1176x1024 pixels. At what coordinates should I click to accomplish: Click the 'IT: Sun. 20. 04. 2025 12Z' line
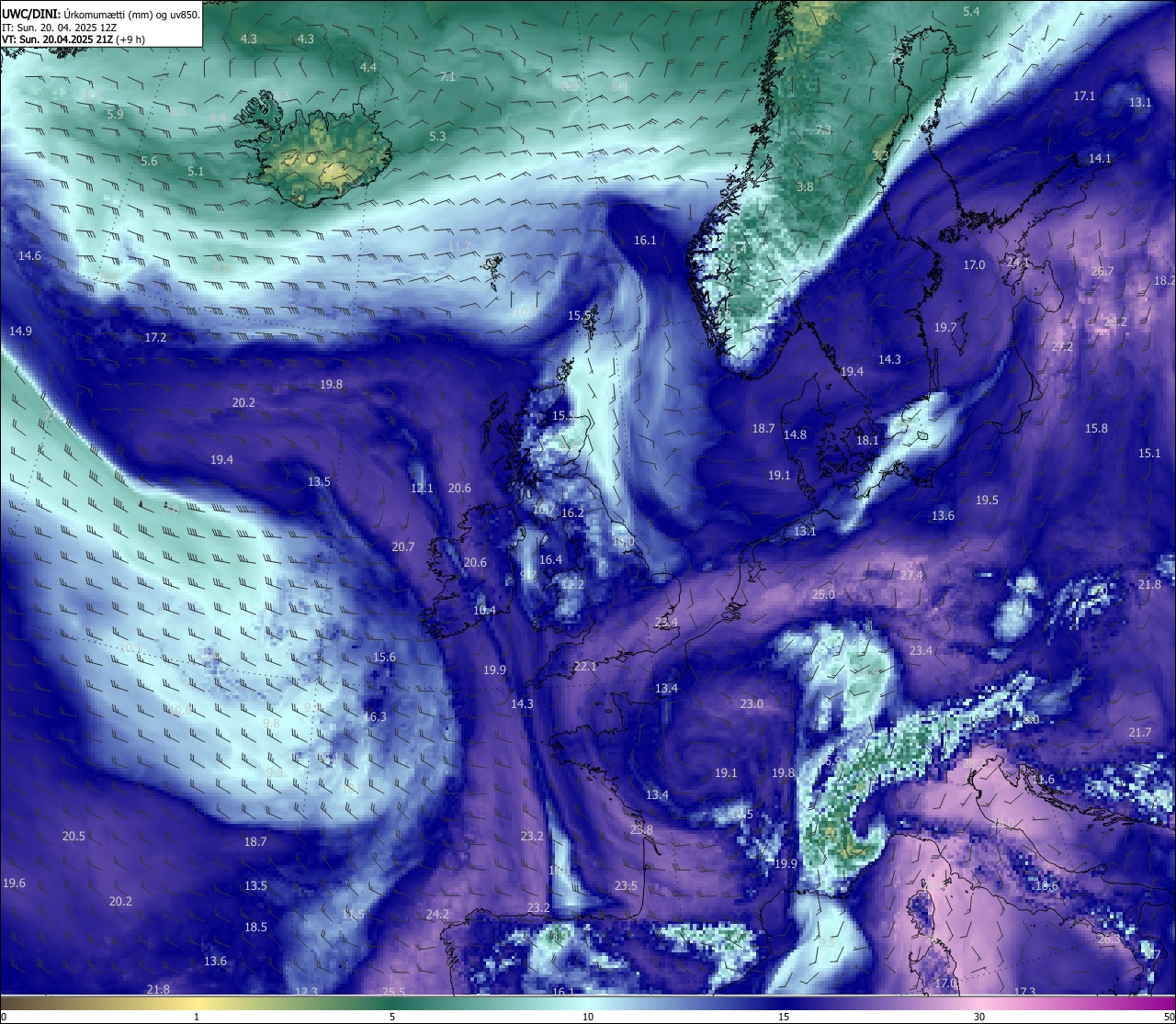(x=59, y=28)
